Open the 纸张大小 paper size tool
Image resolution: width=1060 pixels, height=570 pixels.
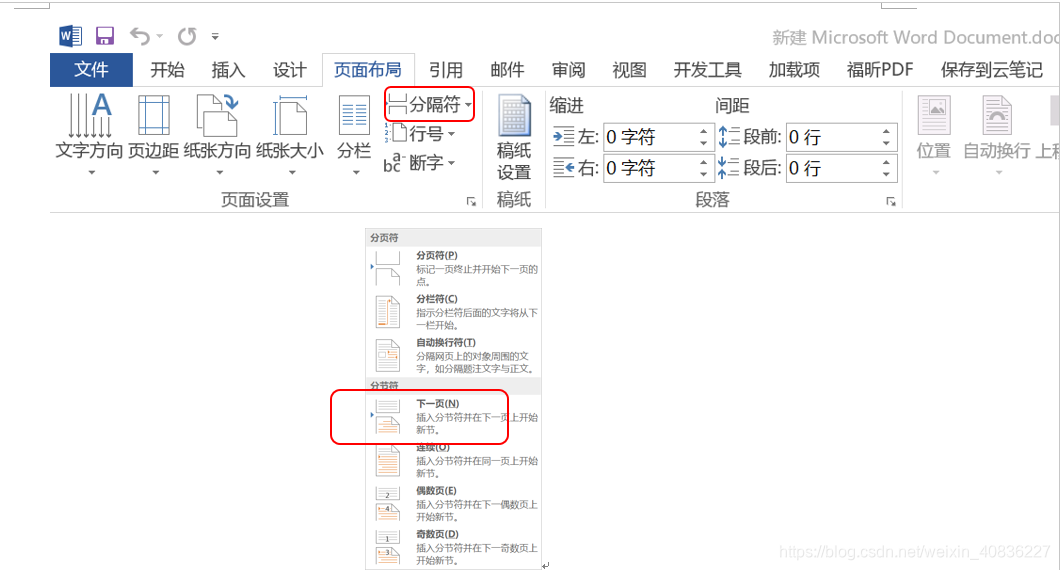(x=290, y=135)
